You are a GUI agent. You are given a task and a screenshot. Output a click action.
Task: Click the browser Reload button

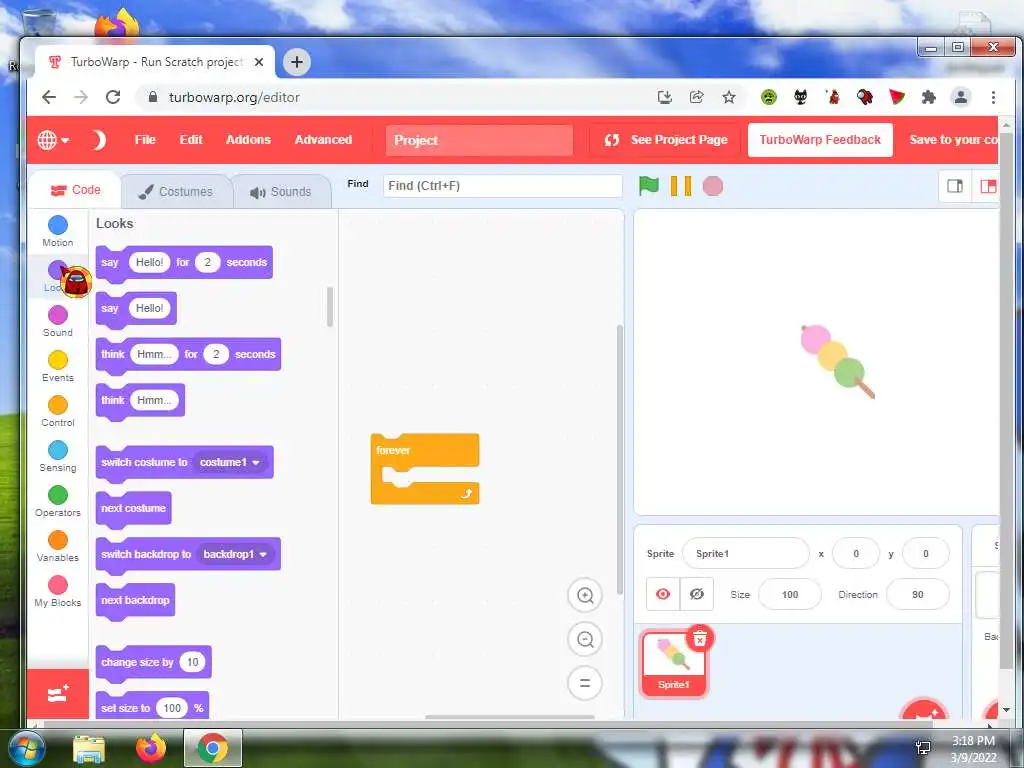tap(113, 97)
